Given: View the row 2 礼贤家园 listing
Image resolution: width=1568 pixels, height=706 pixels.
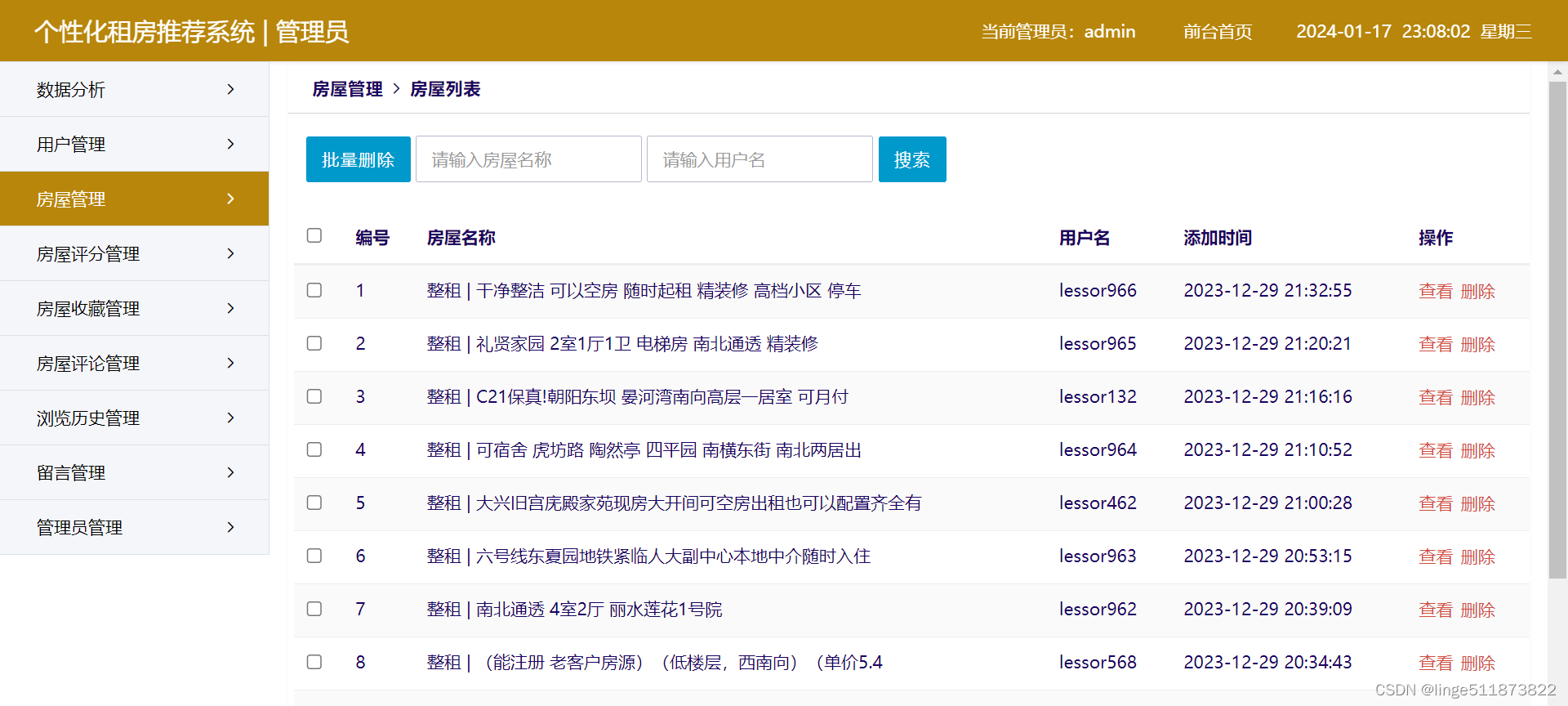Looking at the screenshot, I should [1436, 344].
